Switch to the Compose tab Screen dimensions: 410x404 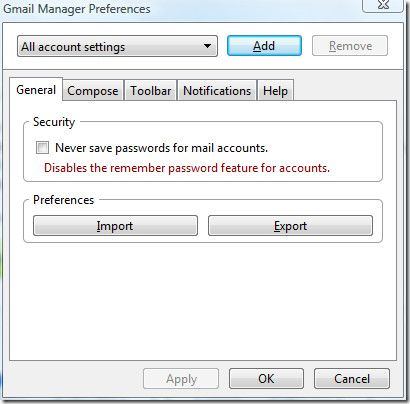click(93, 91)
